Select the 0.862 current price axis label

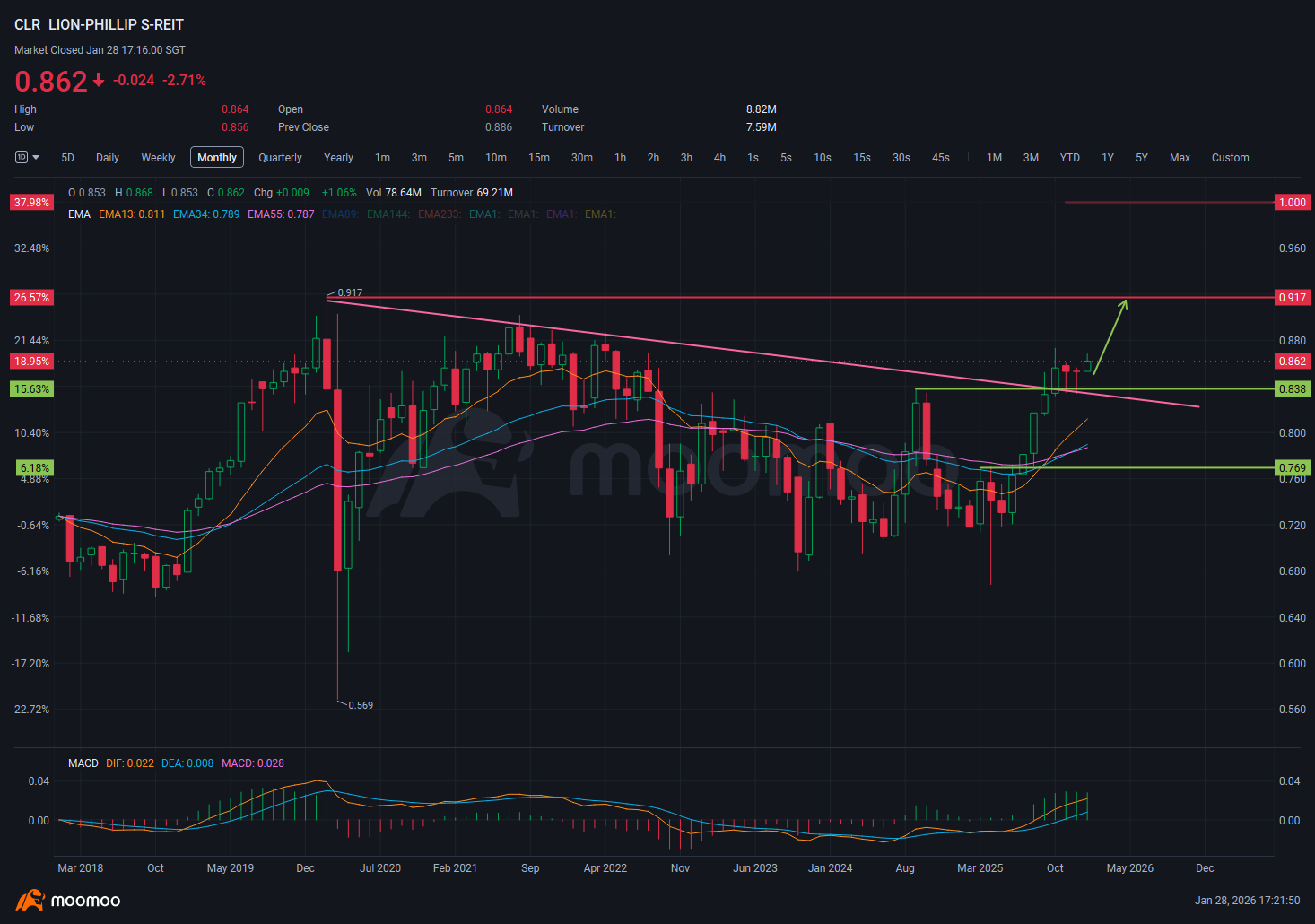pos(1293,362)
